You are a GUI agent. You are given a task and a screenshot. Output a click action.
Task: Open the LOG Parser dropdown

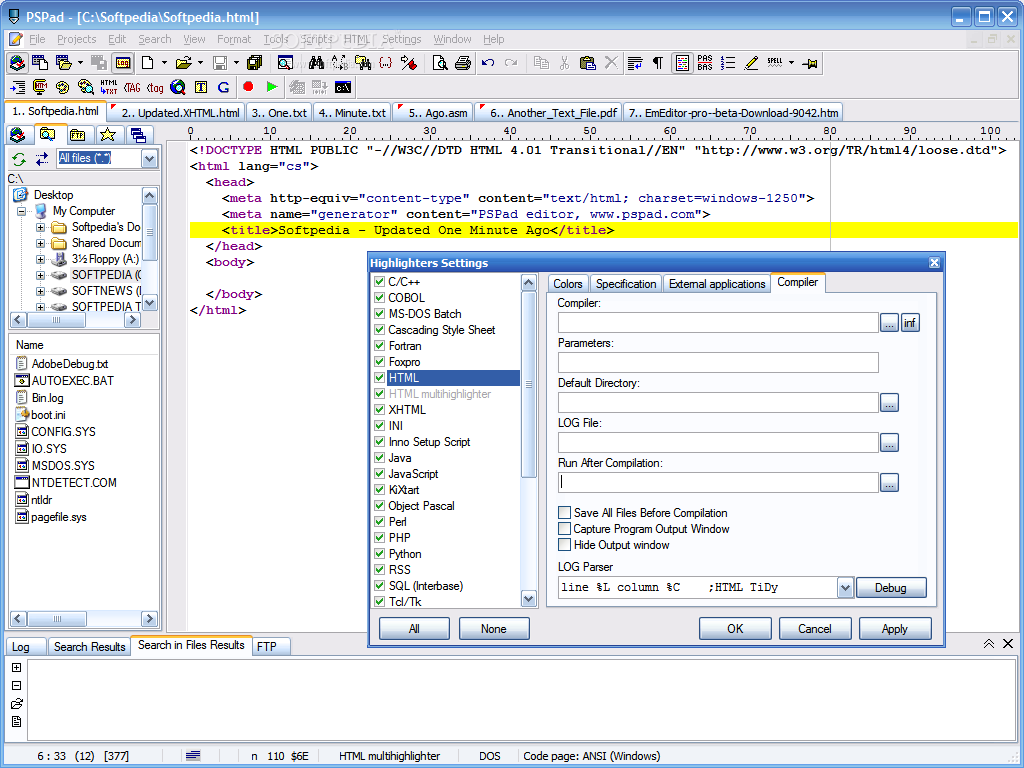[x=845, y=588]
